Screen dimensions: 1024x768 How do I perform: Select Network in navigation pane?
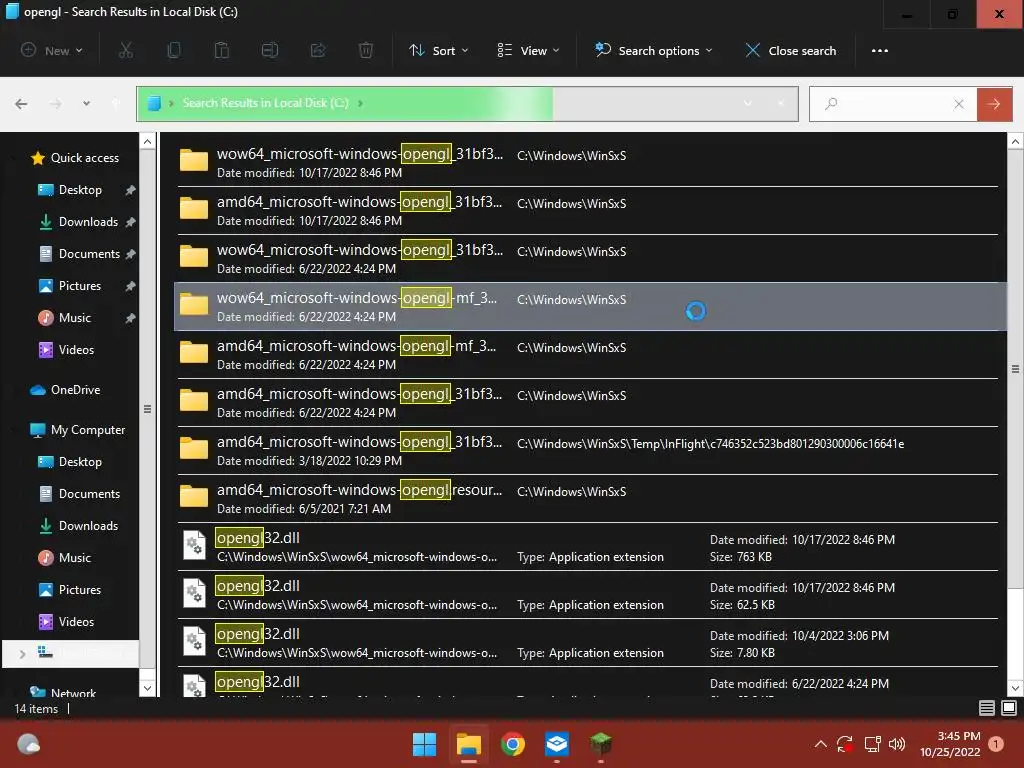63,692
